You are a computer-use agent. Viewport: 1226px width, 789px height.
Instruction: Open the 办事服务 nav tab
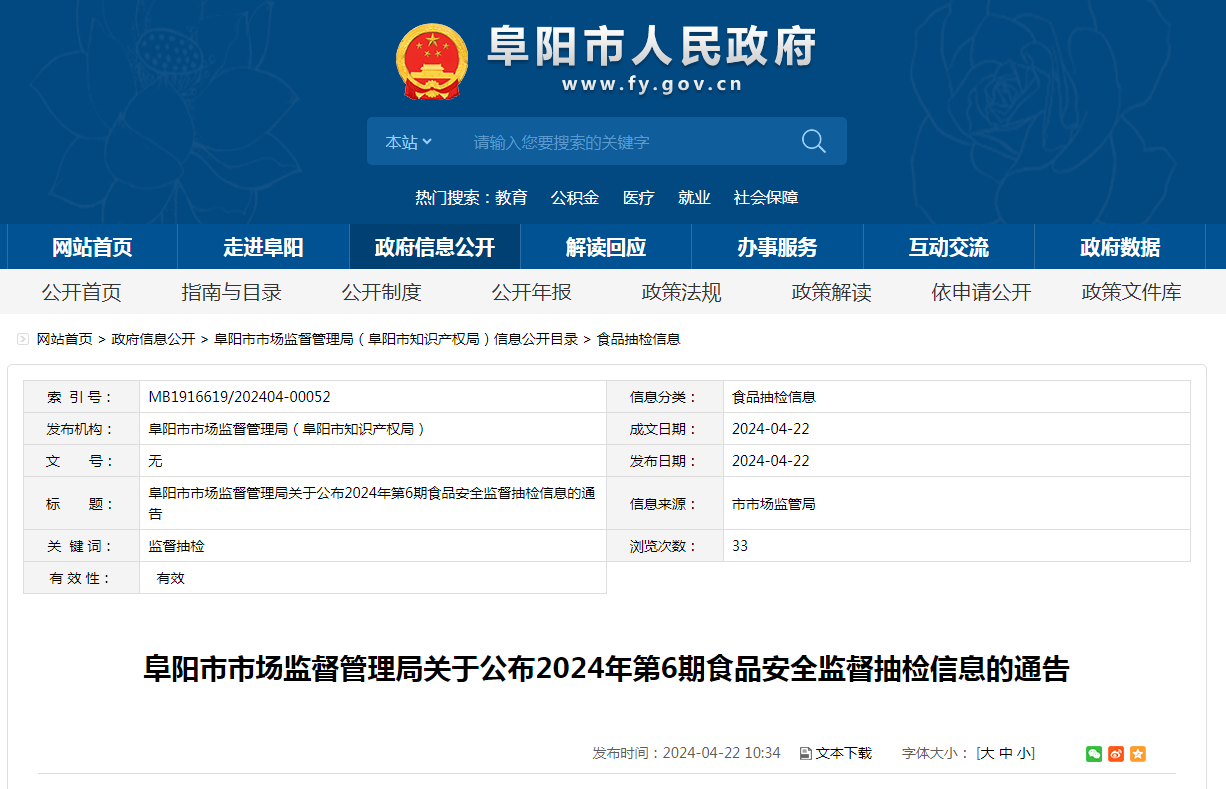[x=777, y=247]
